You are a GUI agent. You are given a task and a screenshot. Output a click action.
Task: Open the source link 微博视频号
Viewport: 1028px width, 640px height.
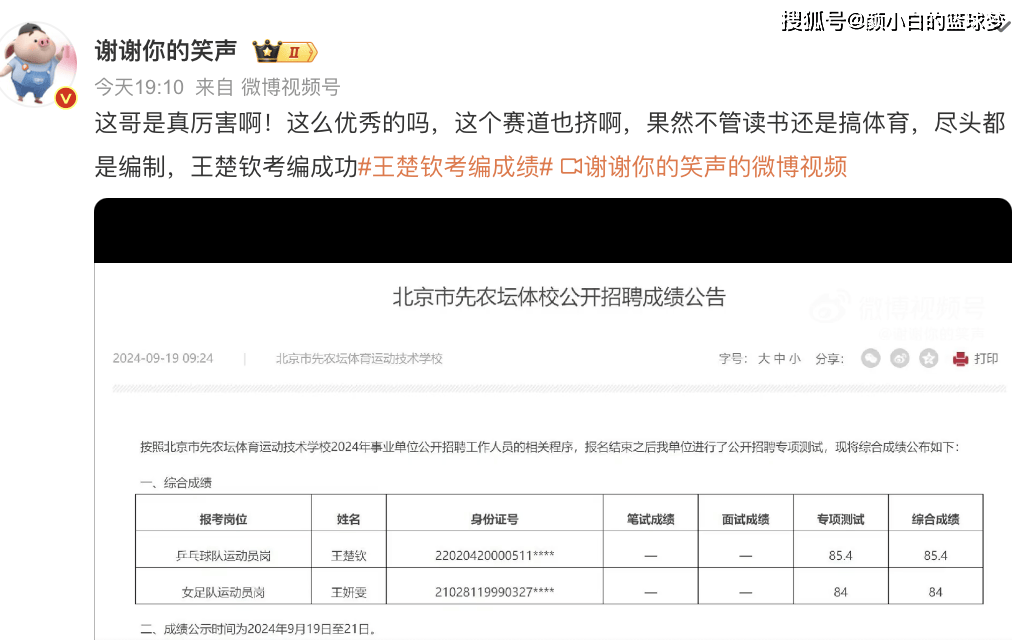tap(290, 87)
